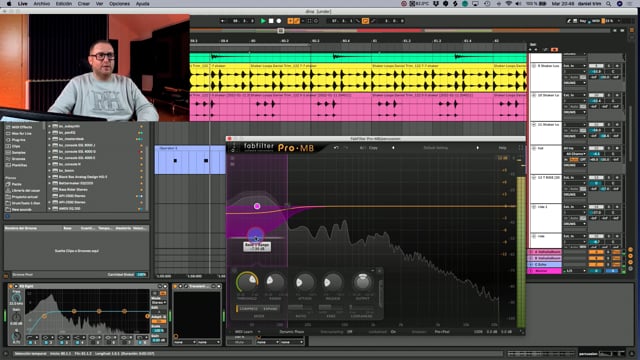This screenshot has height=360, width=640.
Task: Select the pink Shaker Loops clip
Action: 358,107
